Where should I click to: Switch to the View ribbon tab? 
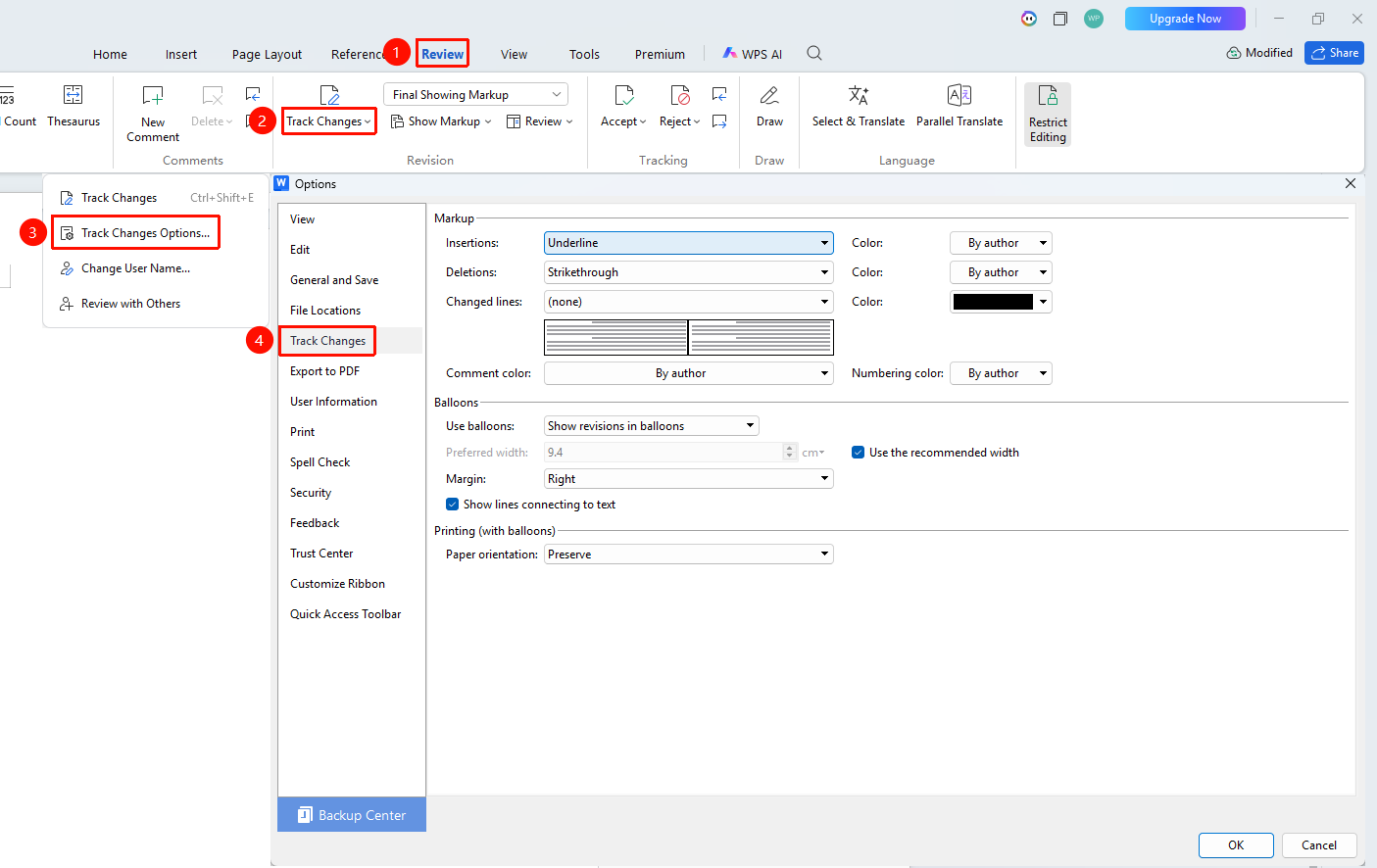tap(514, 54)
